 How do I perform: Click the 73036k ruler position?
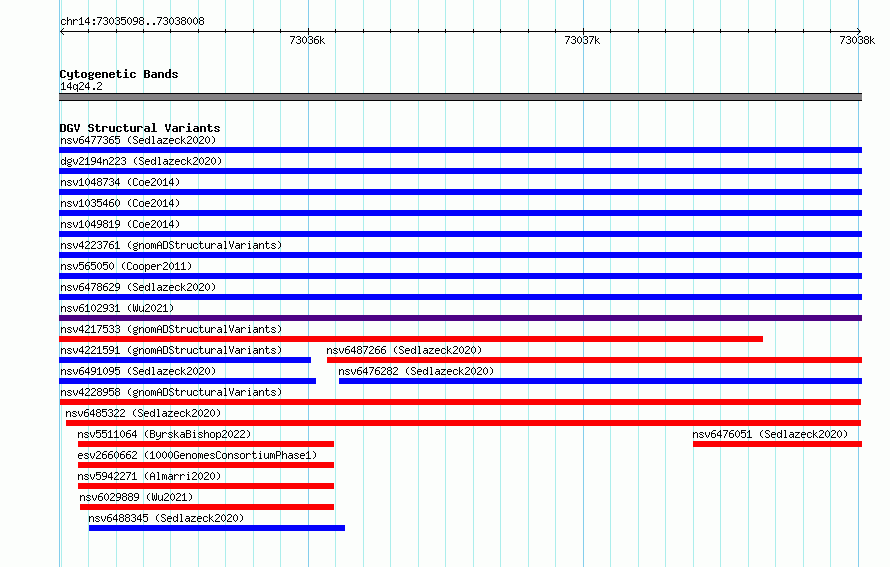(x=307, y=40)
